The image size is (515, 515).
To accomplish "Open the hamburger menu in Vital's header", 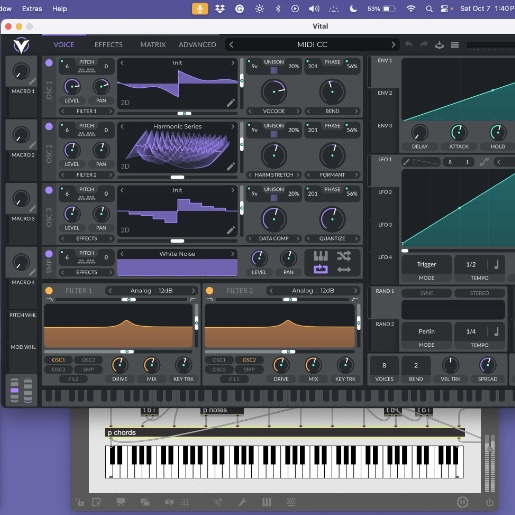I will click(x=455, y=45).
